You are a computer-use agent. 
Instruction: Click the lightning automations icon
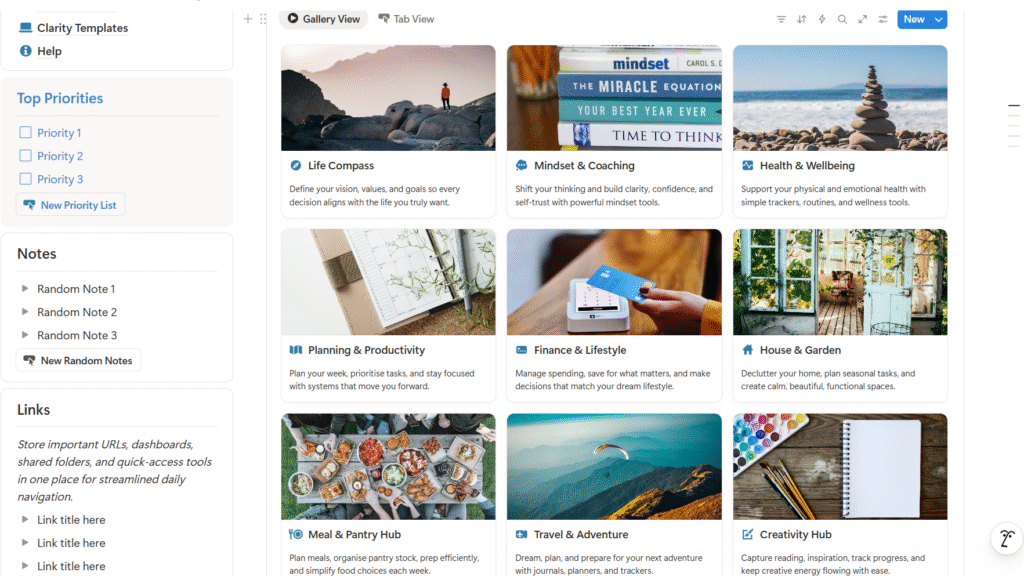(822, 19)
